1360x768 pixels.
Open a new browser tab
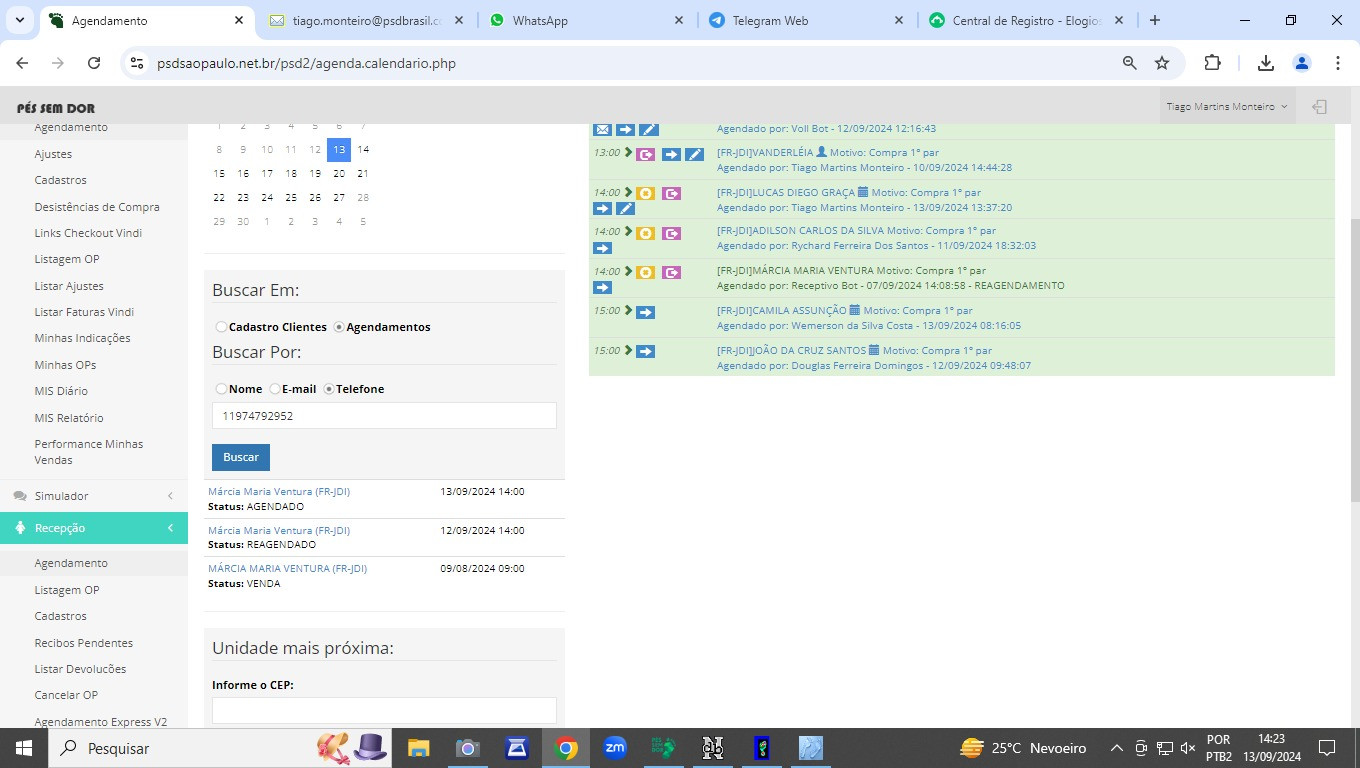pyautogui.click(x=1155, y=20)
